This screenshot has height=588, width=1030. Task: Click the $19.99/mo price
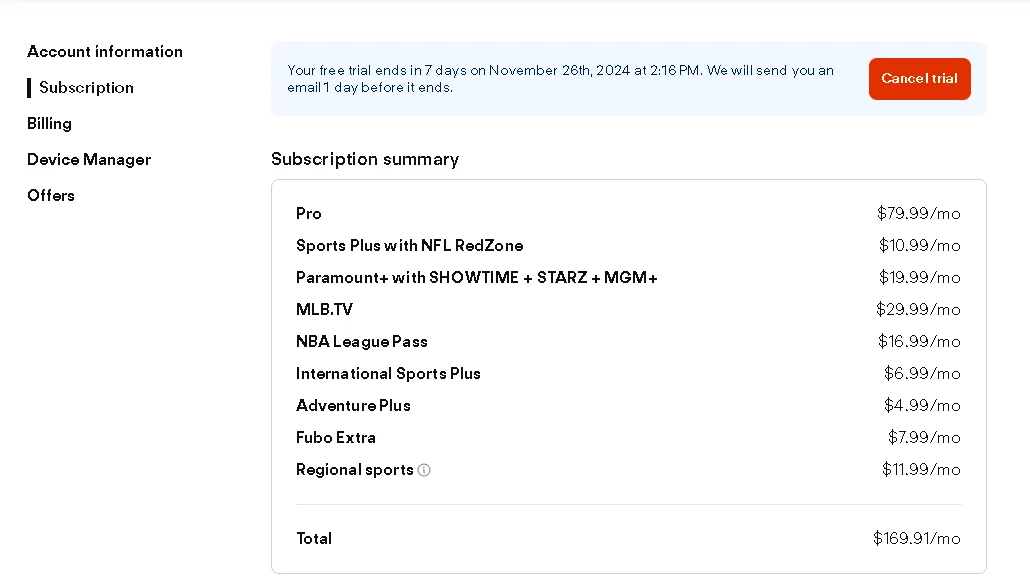[x=920, y=277]
